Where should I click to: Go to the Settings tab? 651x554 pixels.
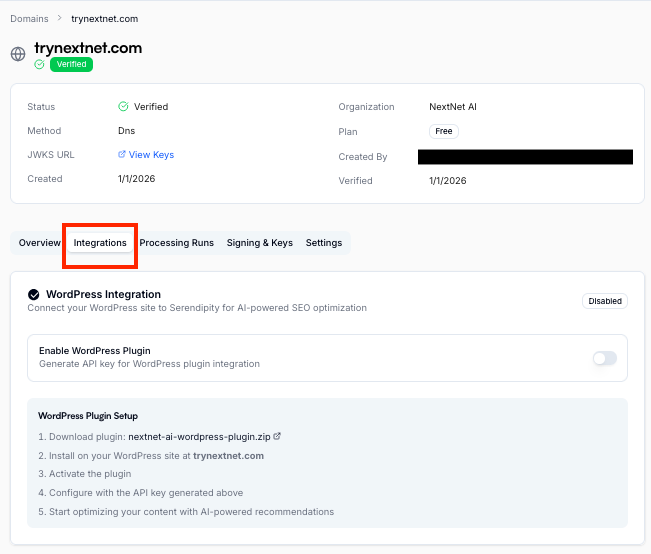324,243
